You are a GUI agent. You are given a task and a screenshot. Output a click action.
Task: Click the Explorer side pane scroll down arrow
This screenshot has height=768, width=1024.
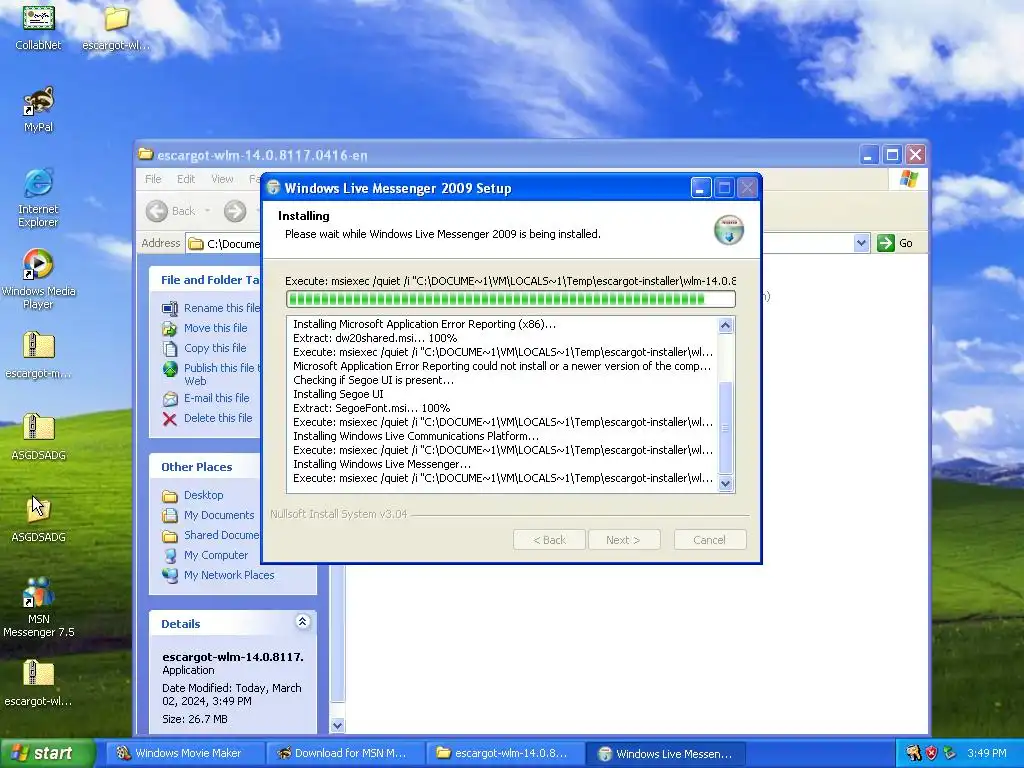point(337,725)
